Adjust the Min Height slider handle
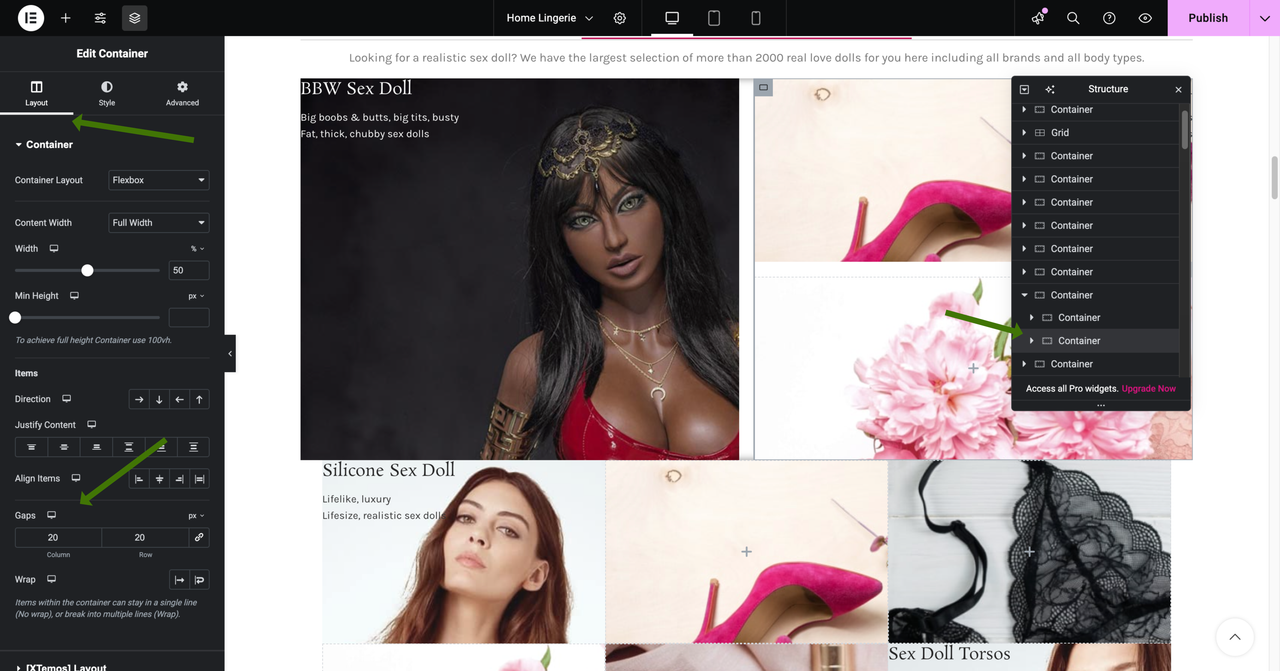This screenshot has height=671, width=1280. [15, 317]
